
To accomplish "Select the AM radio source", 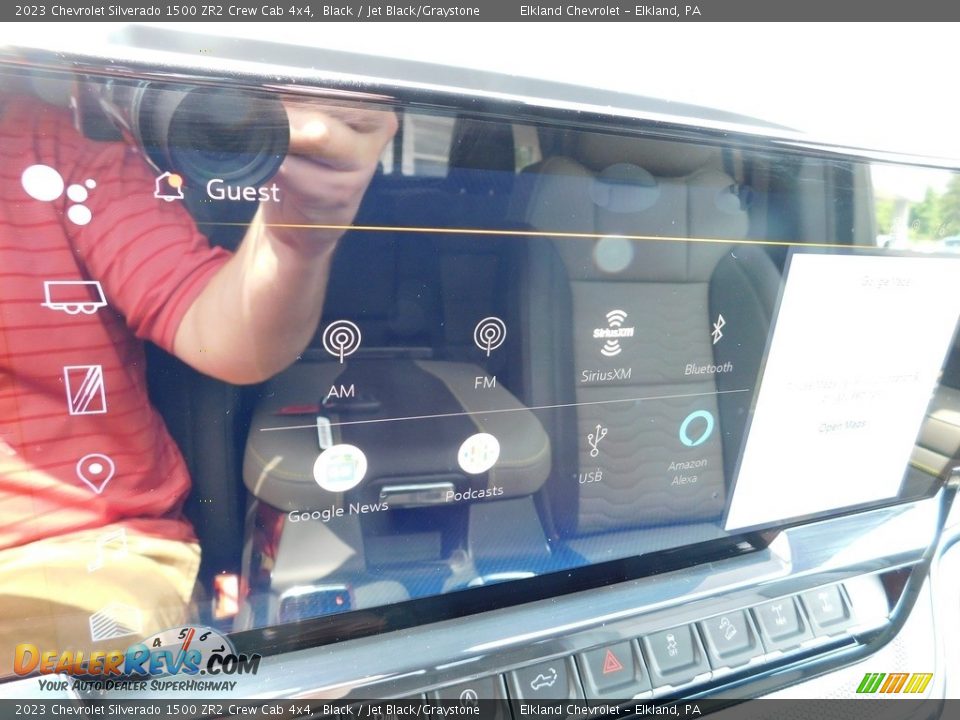I will pos(342,359).
